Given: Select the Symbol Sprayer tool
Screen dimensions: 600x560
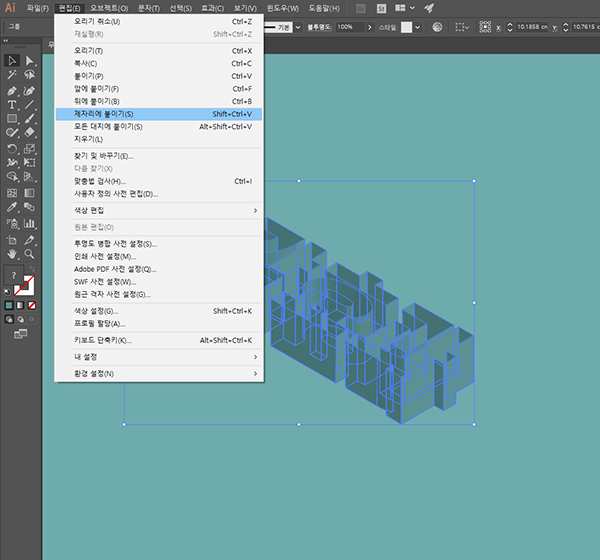Looking at the screenshot, I should click(x=12, y=224).
